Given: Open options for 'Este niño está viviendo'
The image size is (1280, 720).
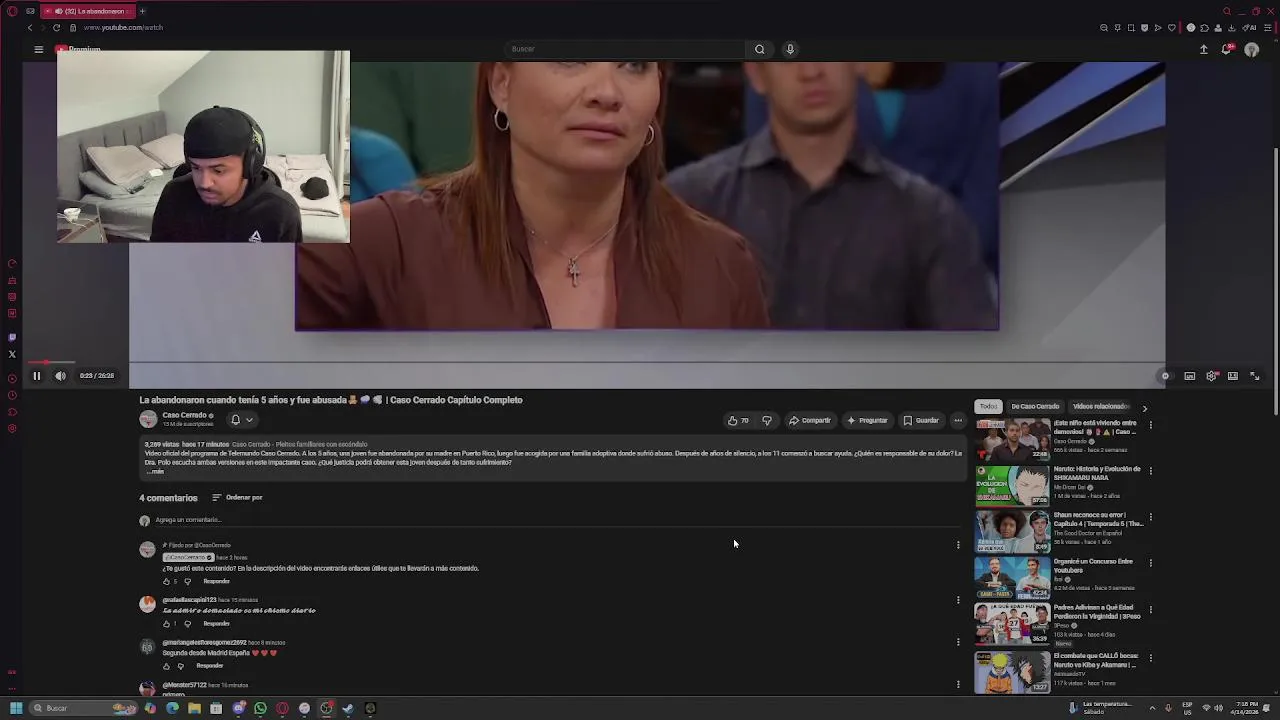Looking at the screenshot, I should pos(1150,425).
